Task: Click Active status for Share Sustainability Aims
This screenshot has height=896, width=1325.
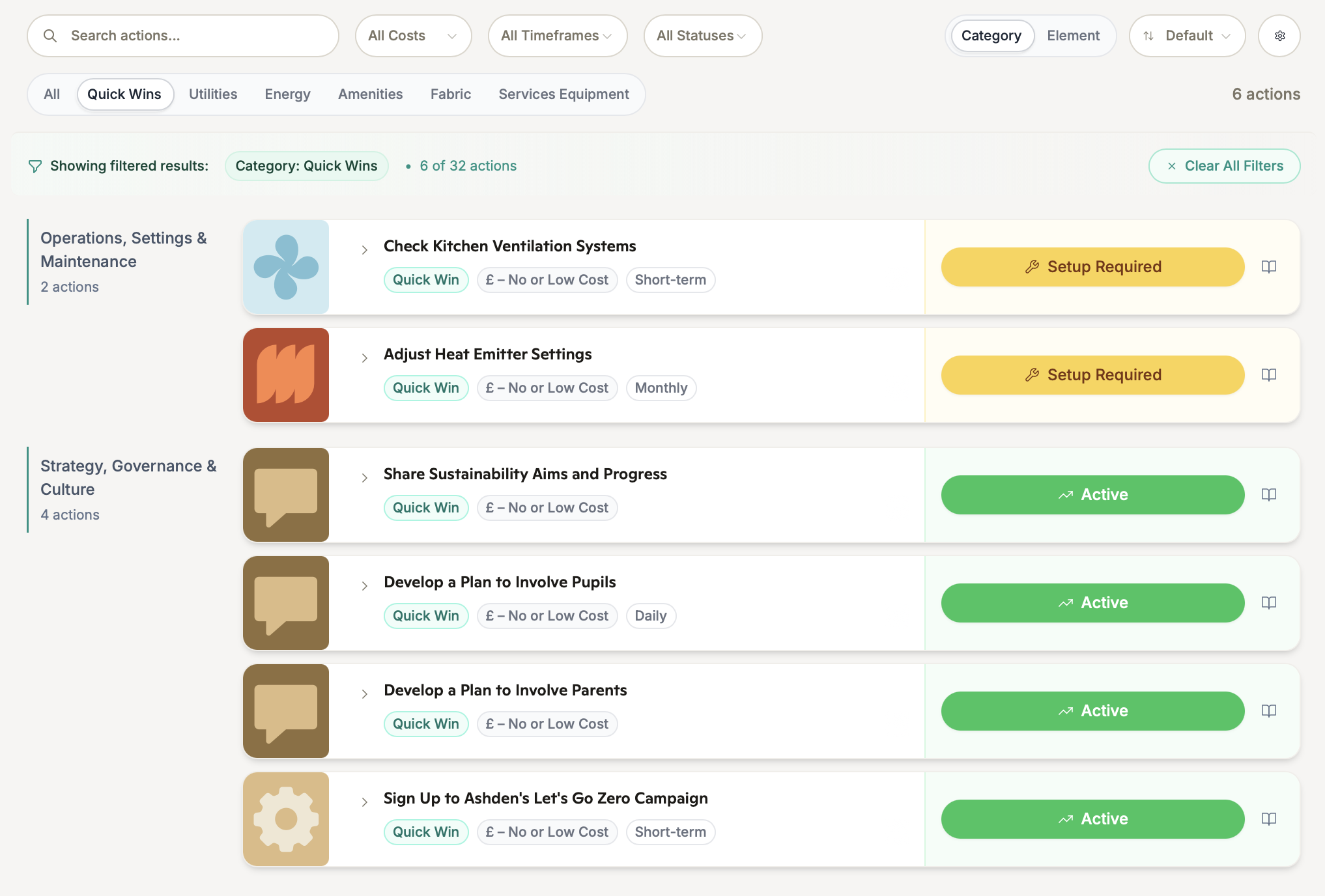Action: (1092, 495)
